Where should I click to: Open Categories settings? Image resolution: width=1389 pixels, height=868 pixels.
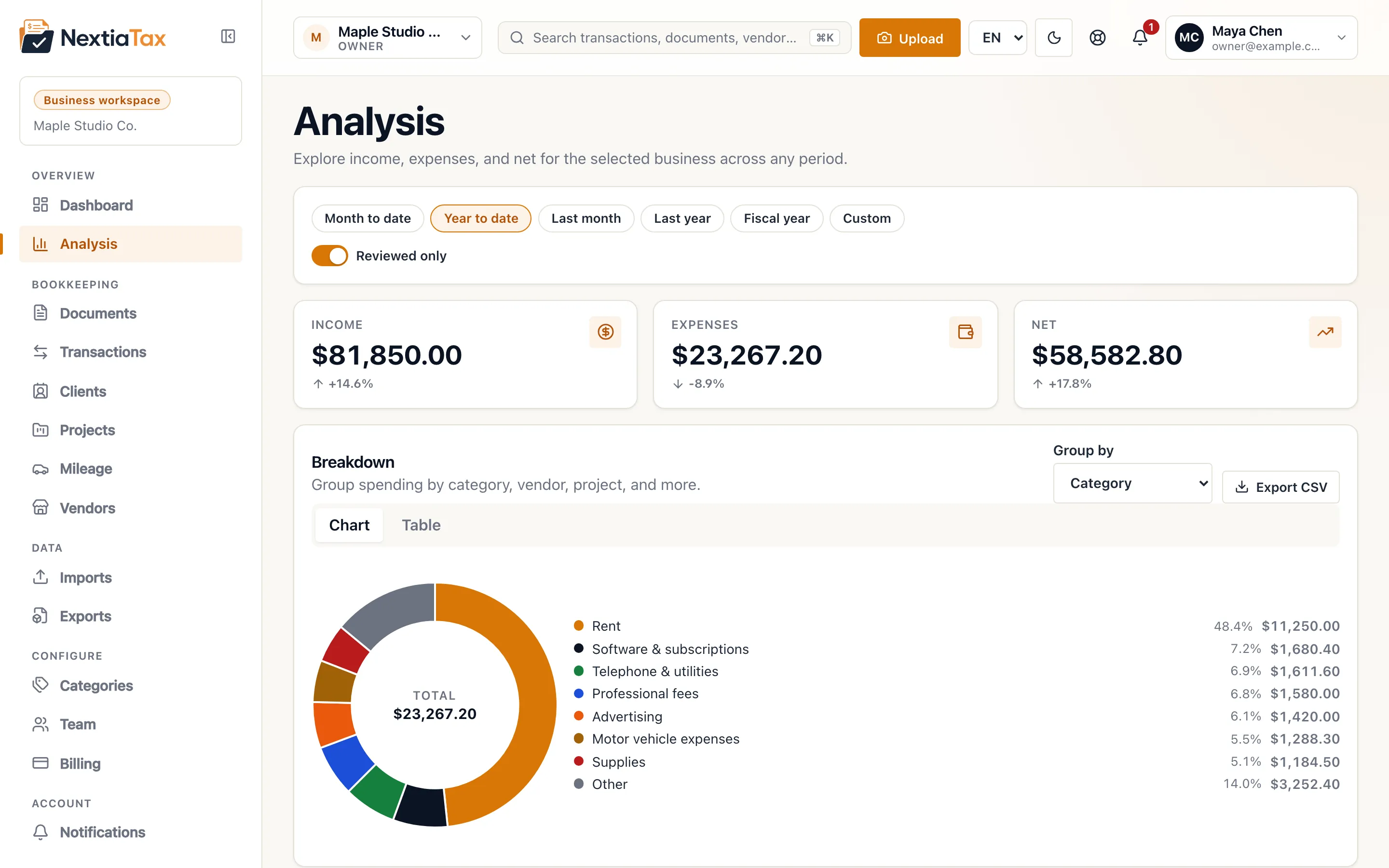coord(130,685)
